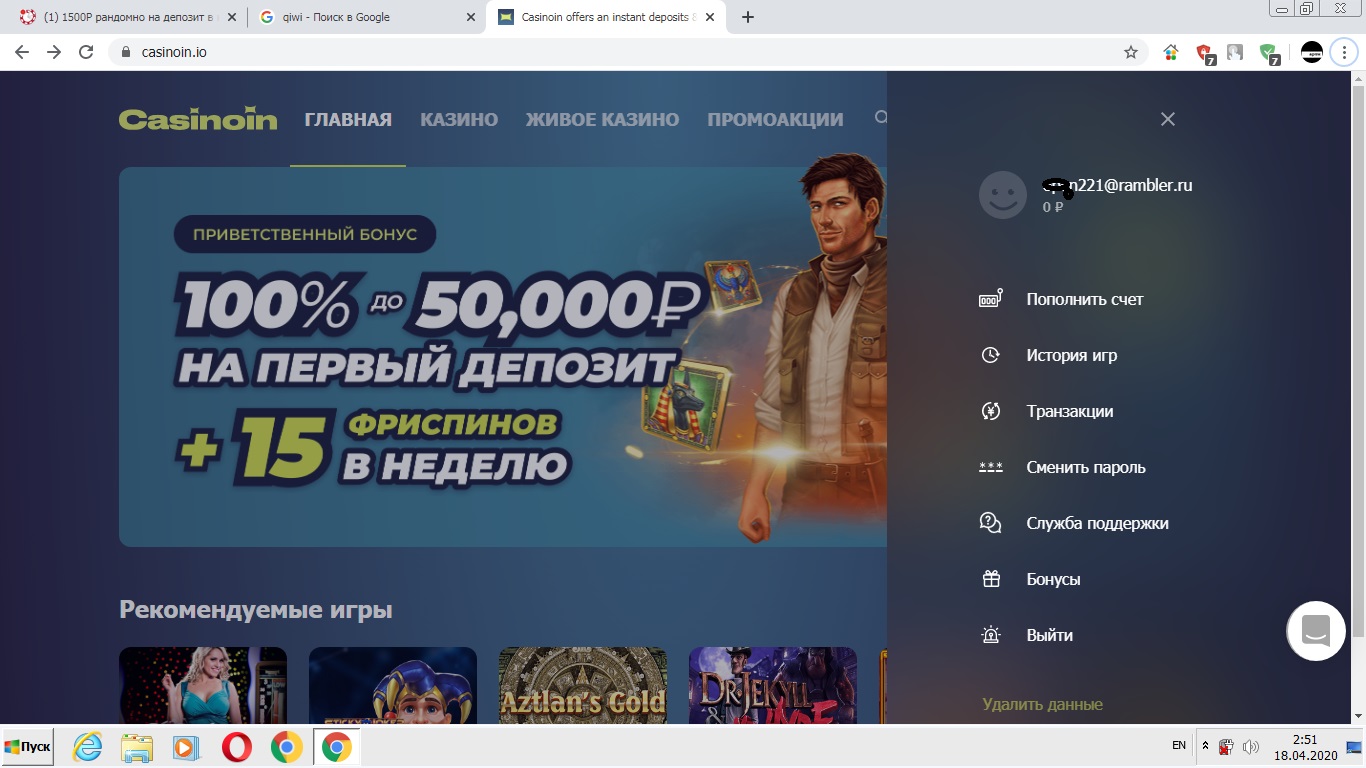Launch Opera from the taskbar
The image size is (1366, 768).
click(237, 747)
